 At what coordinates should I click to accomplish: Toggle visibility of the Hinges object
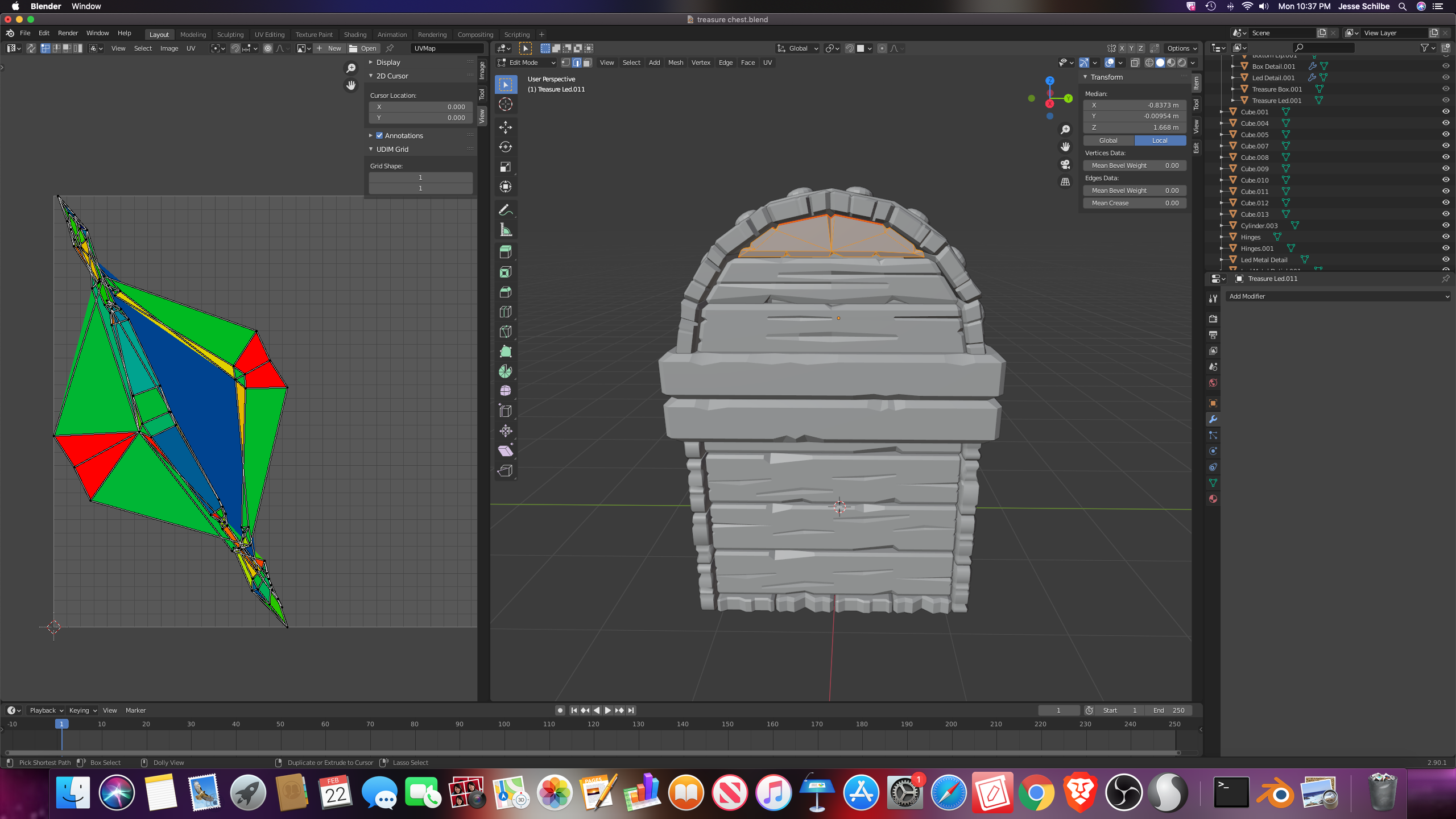[x=1445, y=237]
